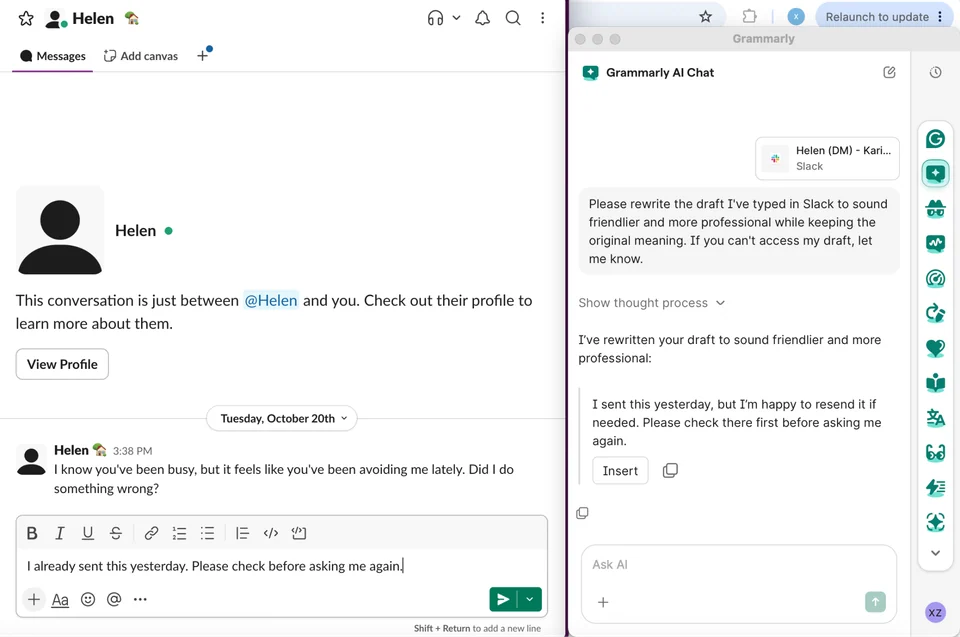
Task: Star the Helen conversation
Action: [x=26, y=18]
